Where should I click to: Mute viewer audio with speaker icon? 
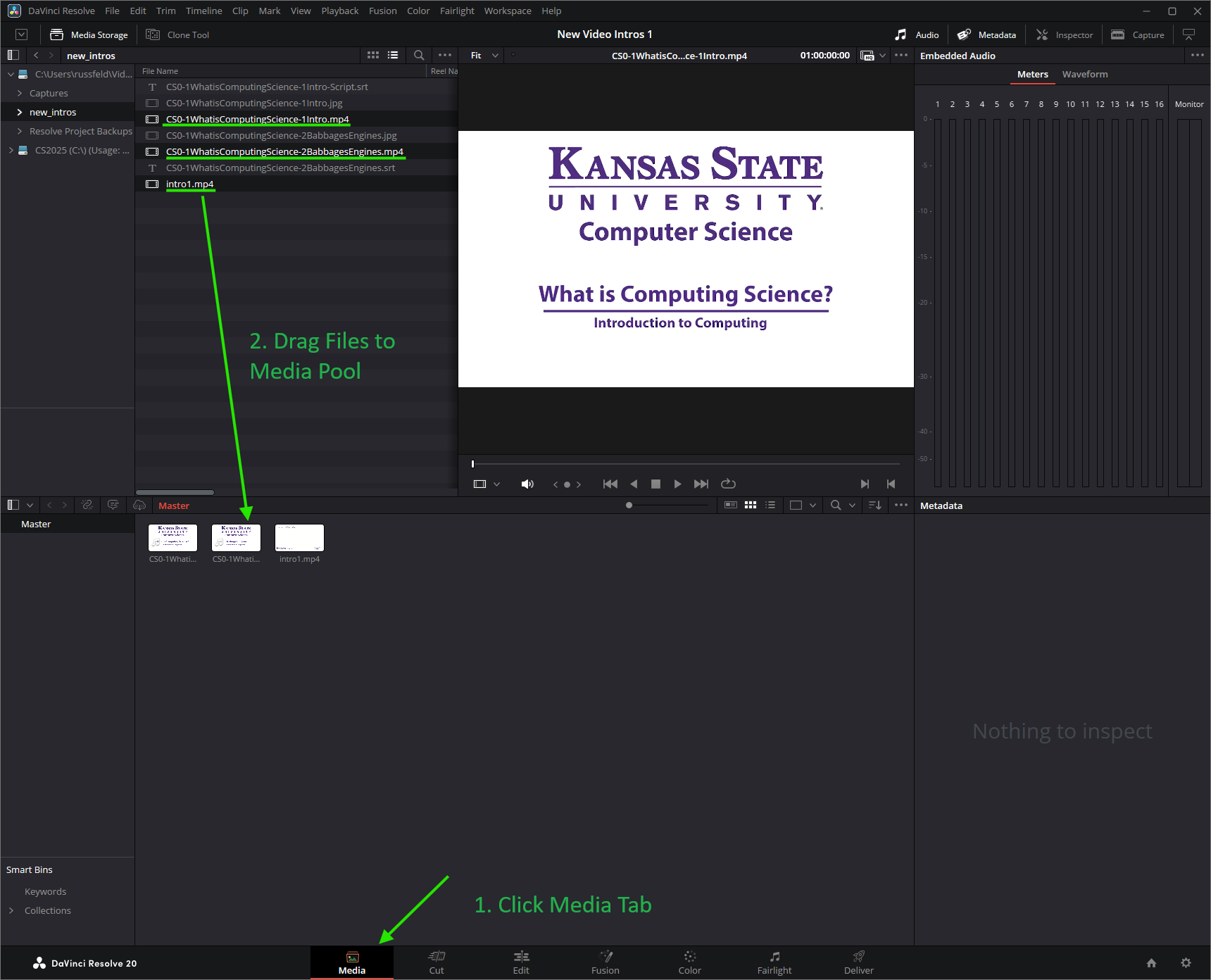point(527,484)
